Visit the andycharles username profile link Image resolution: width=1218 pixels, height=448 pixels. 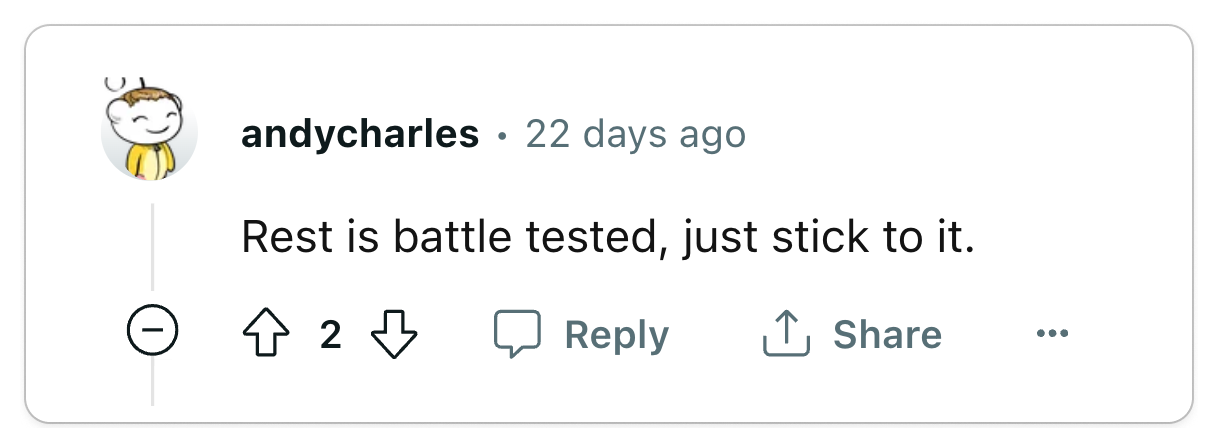[360, 134]
